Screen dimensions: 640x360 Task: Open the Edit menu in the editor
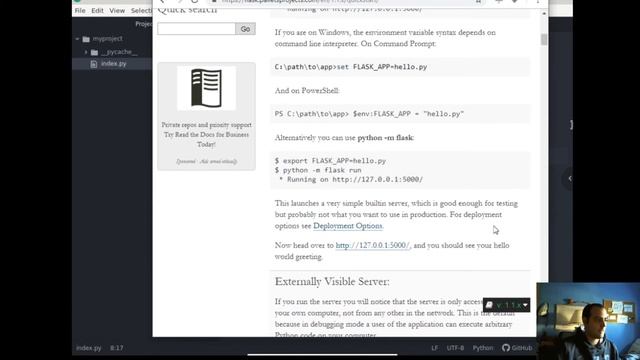pyautogui.click(x=97, y=11)
